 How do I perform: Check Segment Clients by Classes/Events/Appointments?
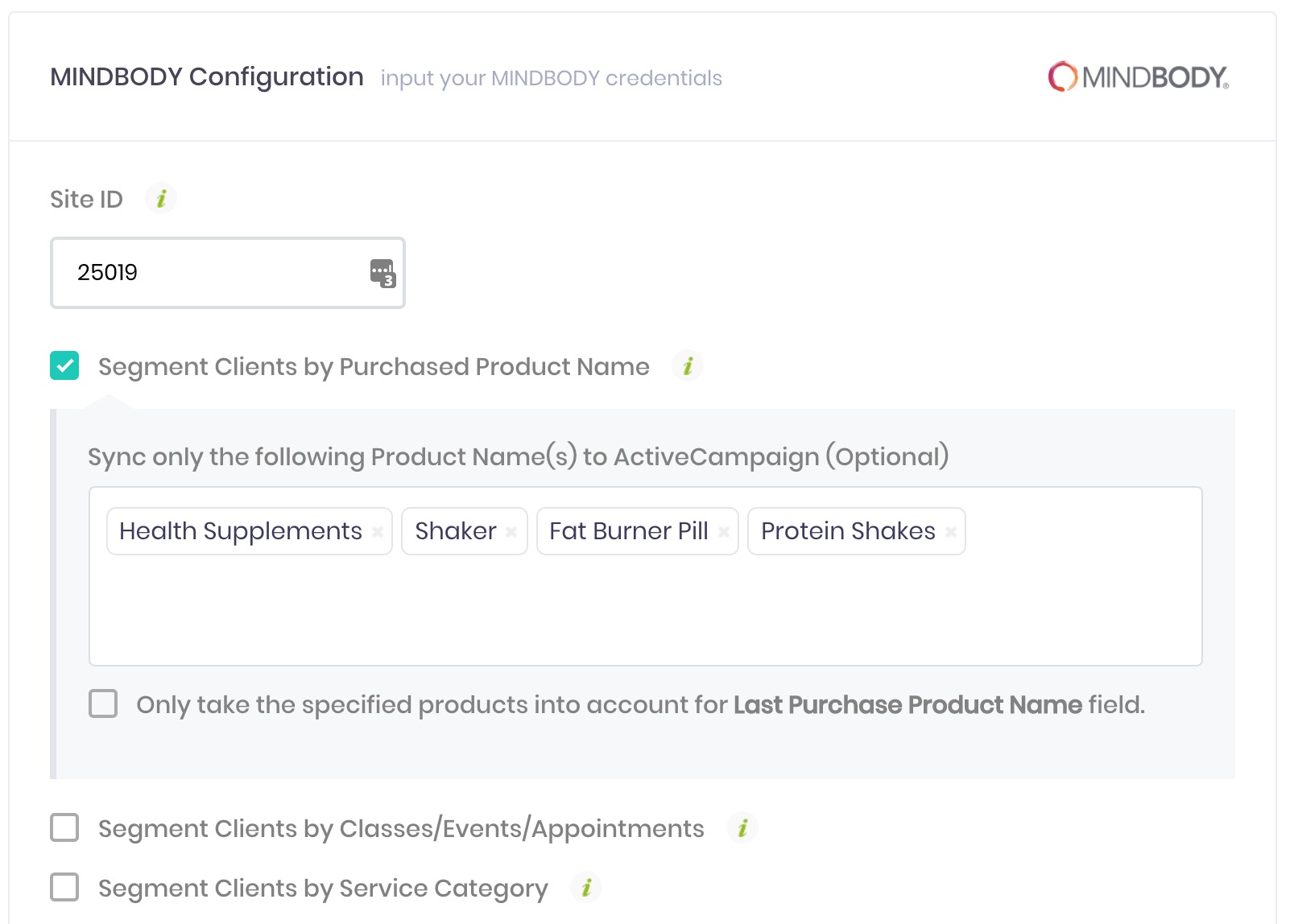coord(64,827)
